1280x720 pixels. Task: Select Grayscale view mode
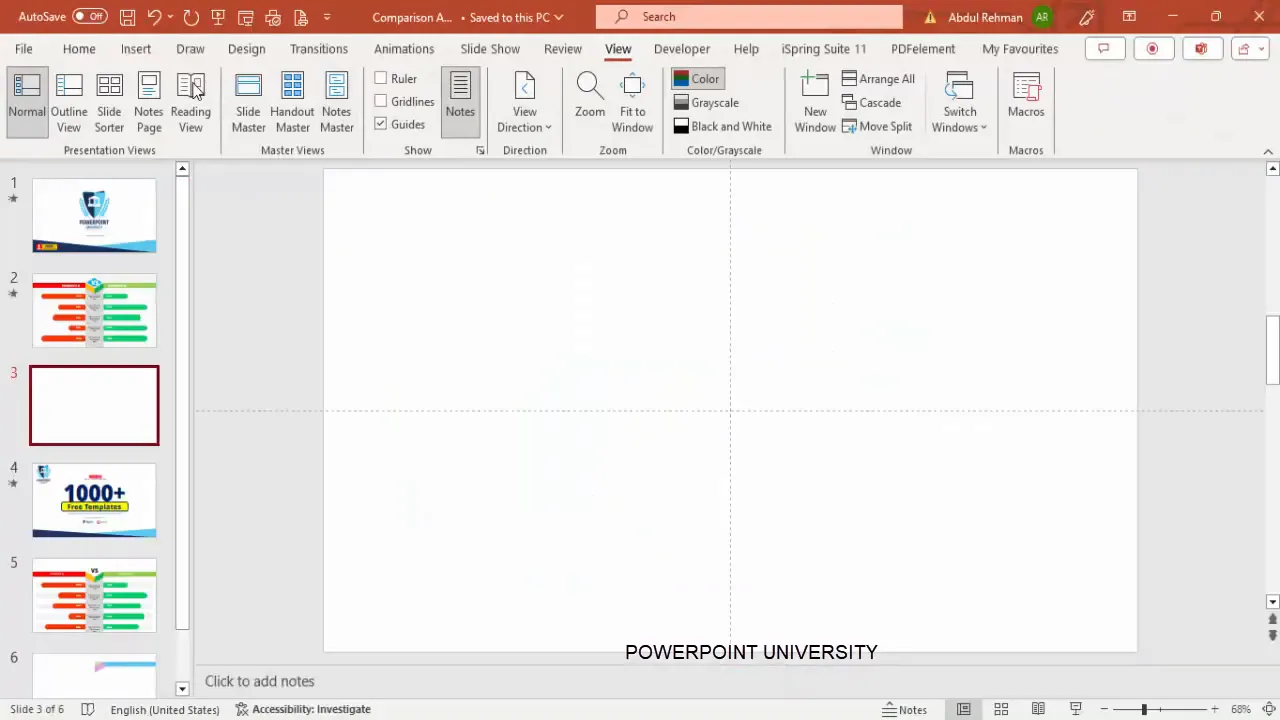click(x=707, y=103)
